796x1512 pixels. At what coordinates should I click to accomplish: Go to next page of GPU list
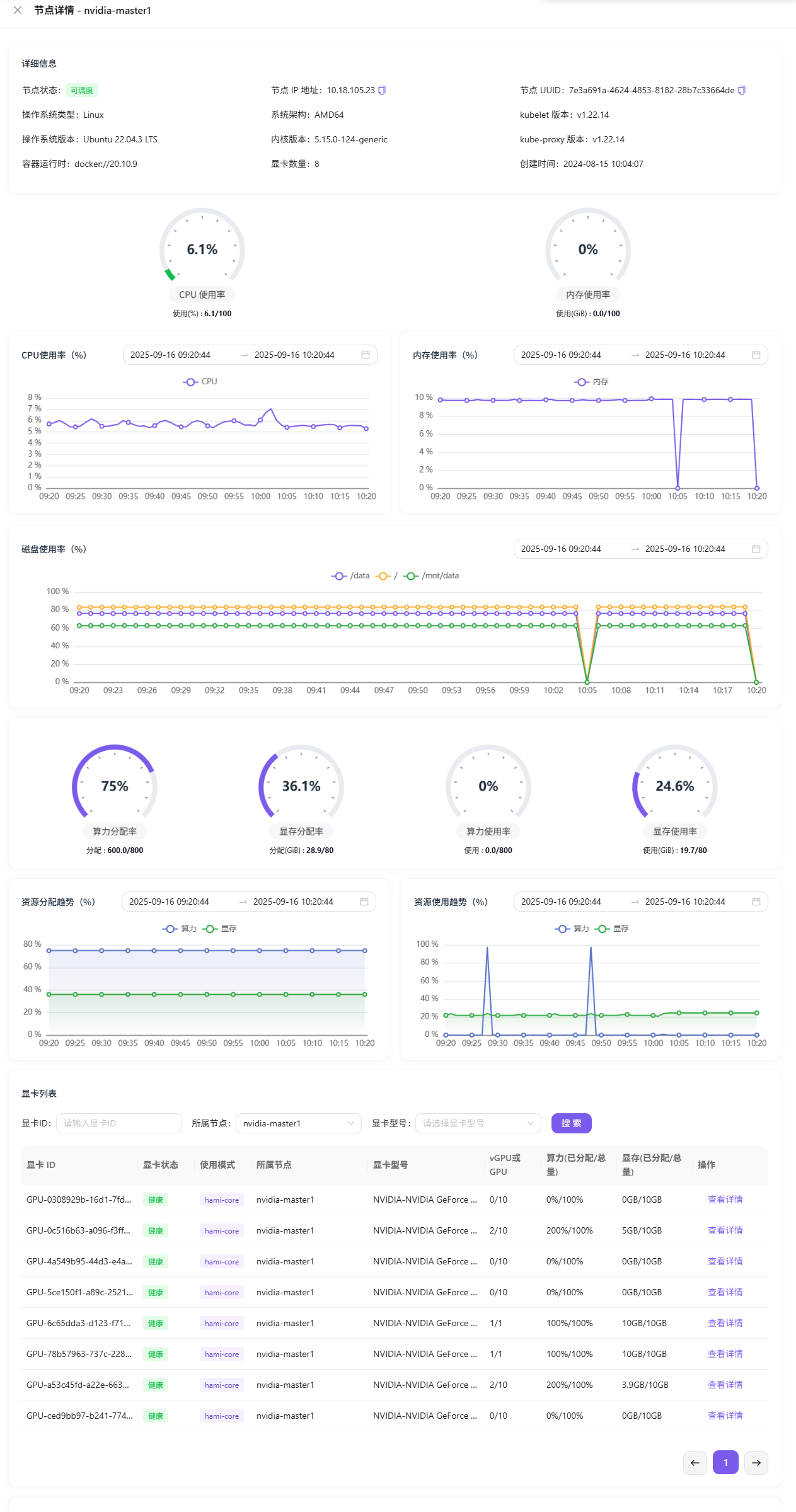[x=756, y=1462]
